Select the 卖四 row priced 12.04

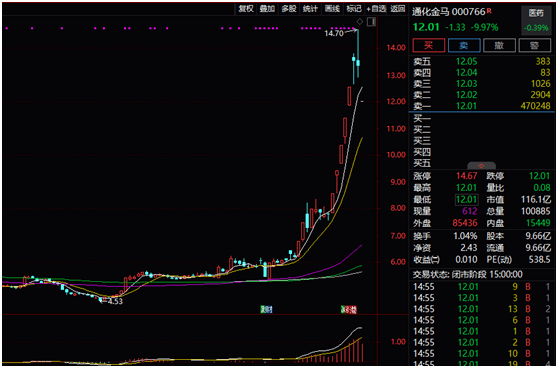(x=481, y=73)
